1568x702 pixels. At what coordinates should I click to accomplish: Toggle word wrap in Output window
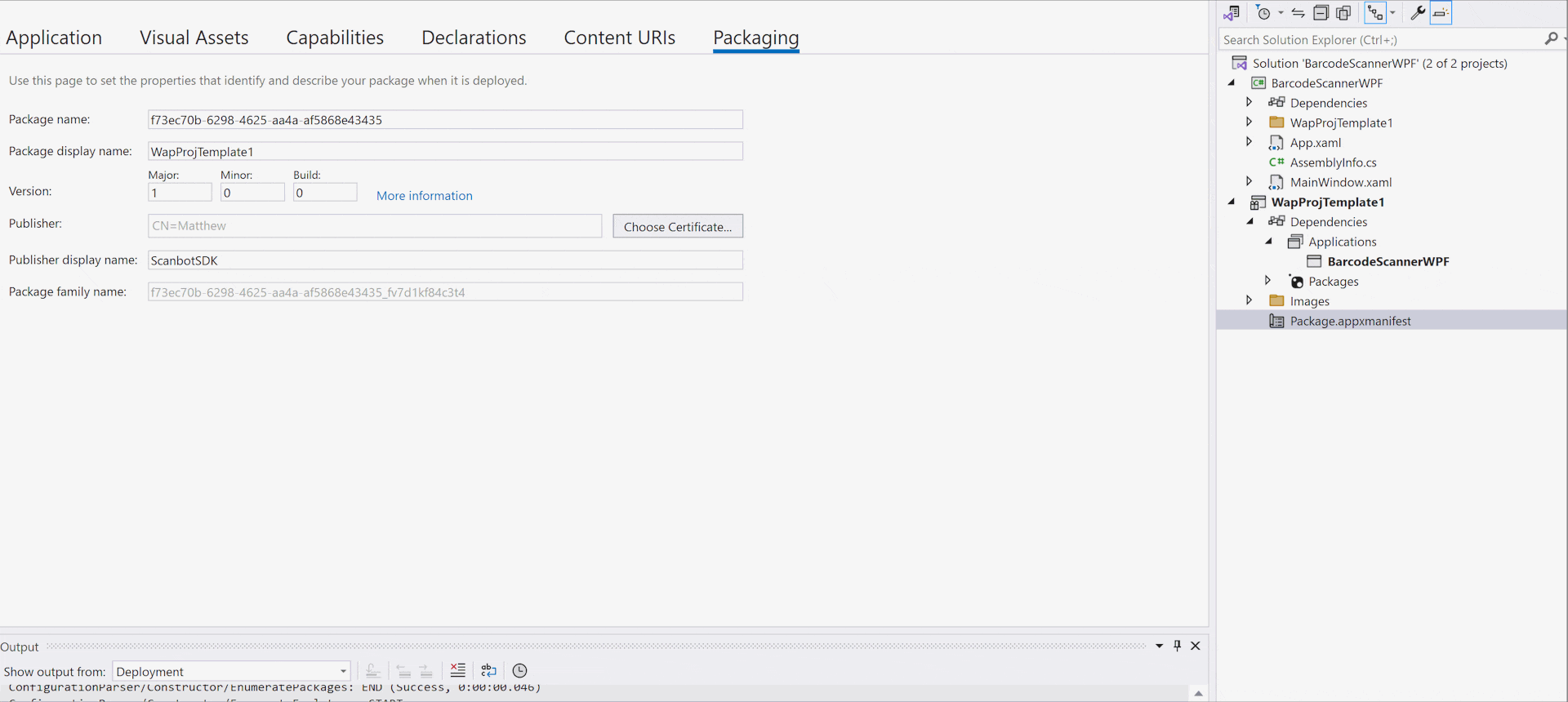pos(488,670)
